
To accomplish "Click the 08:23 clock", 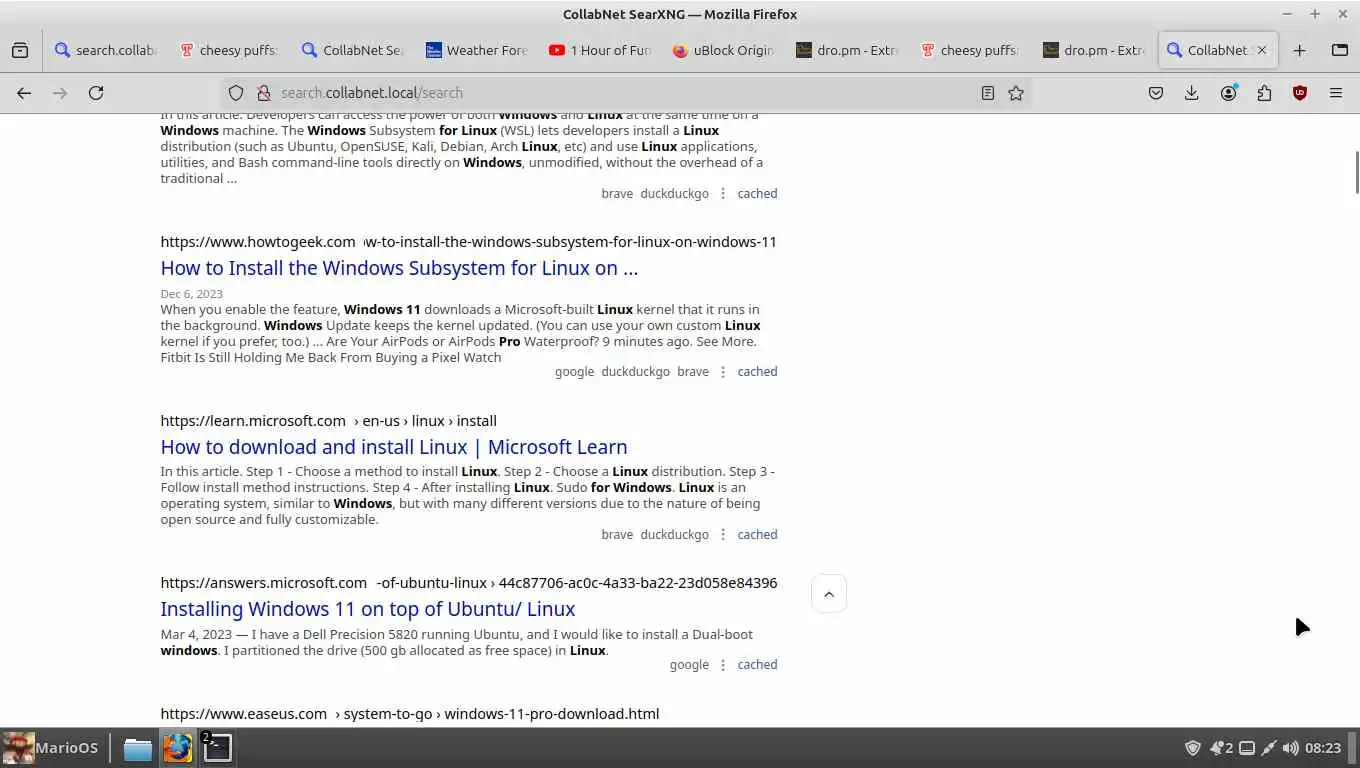I will point(1323,748).
